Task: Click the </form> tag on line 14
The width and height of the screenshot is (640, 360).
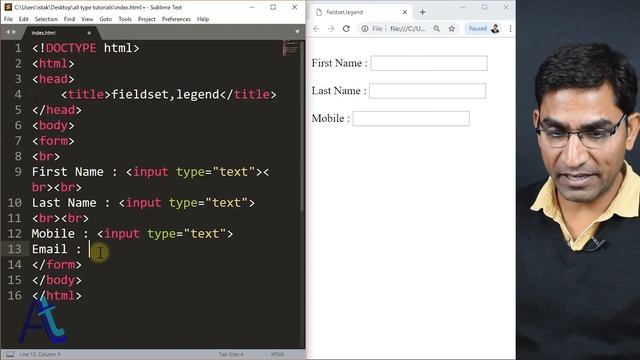Action: click(x=57, y=265)
